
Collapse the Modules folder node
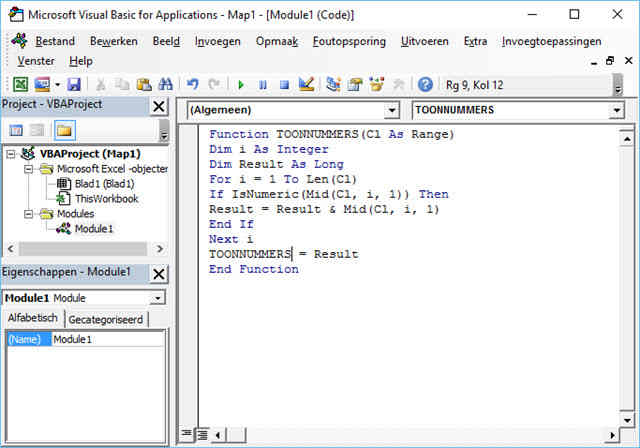click(28, 214)
